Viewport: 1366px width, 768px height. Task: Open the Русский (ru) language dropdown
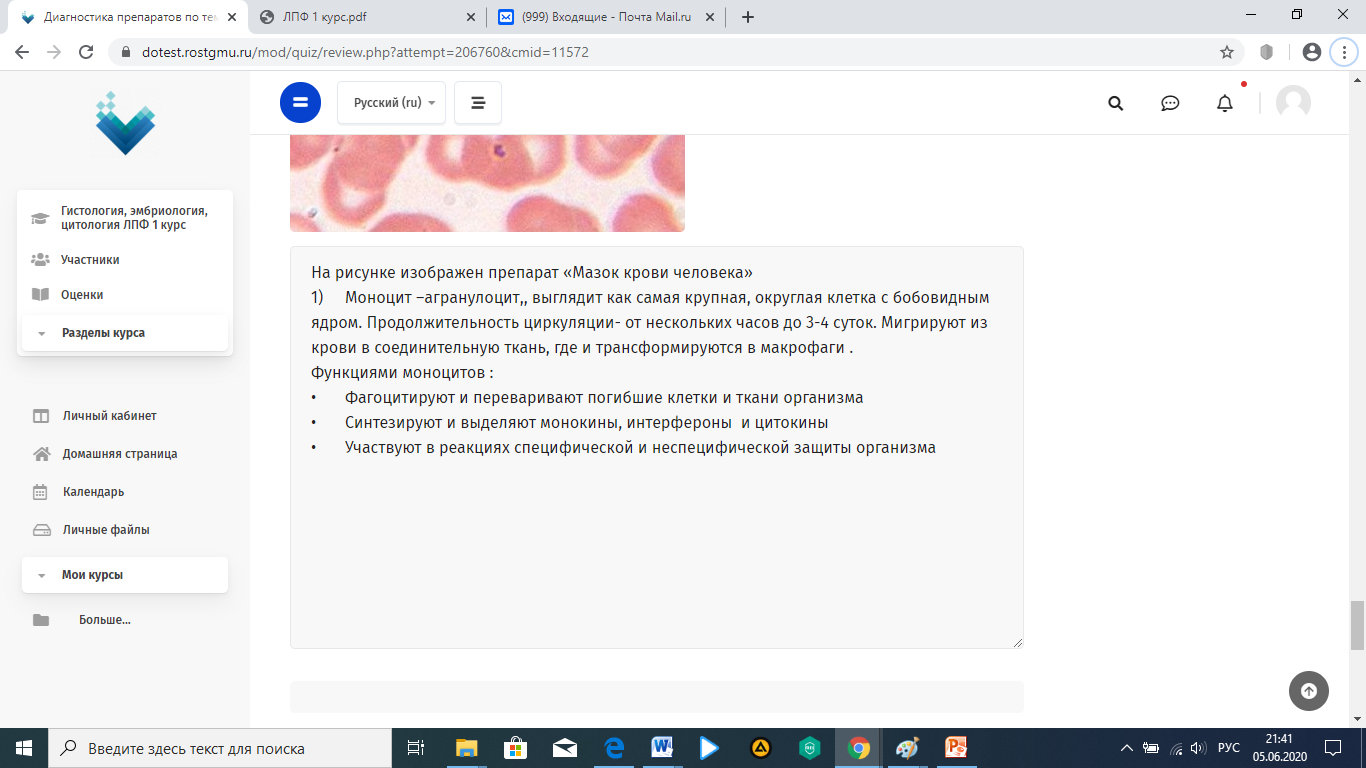tap(392, 103)
